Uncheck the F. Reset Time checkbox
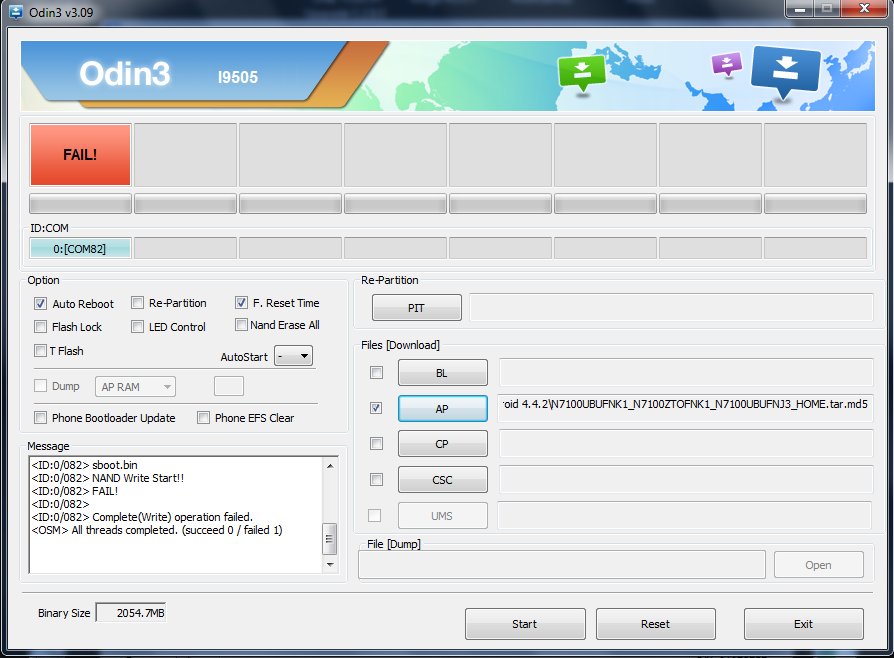This screenshot has height=658, width=894. pyautogui.click(x=241, y=303)
